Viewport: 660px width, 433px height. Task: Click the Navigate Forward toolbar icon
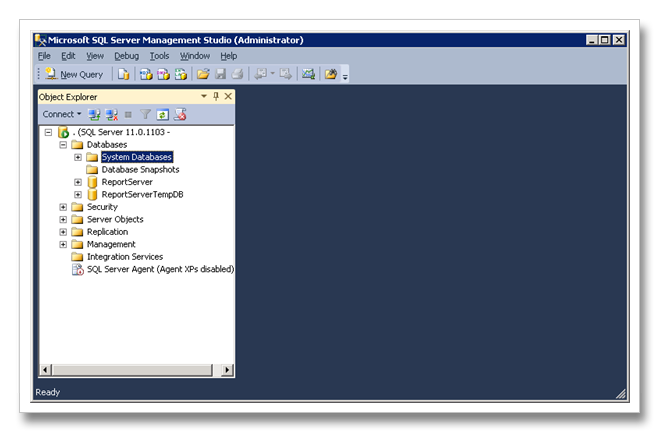[x=286, y=74]
